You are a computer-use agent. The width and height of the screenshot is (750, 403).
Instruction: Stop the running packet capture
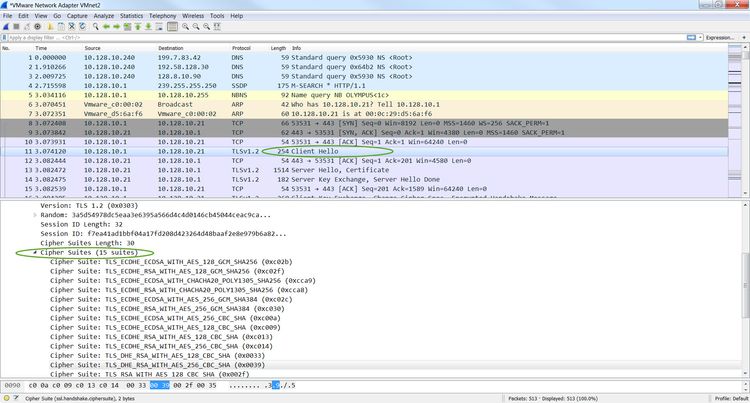click(17, 27)
